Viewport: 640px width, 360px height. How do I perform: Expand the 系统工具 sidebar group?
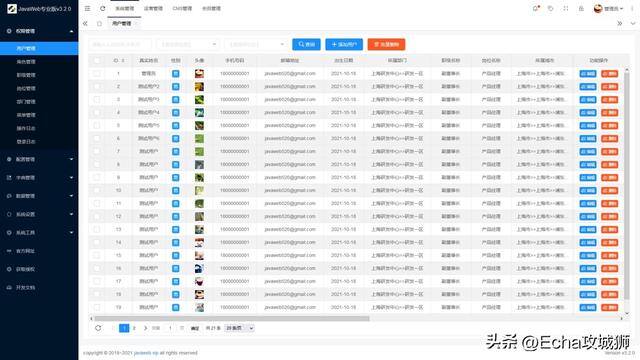(x=39, y=233)
